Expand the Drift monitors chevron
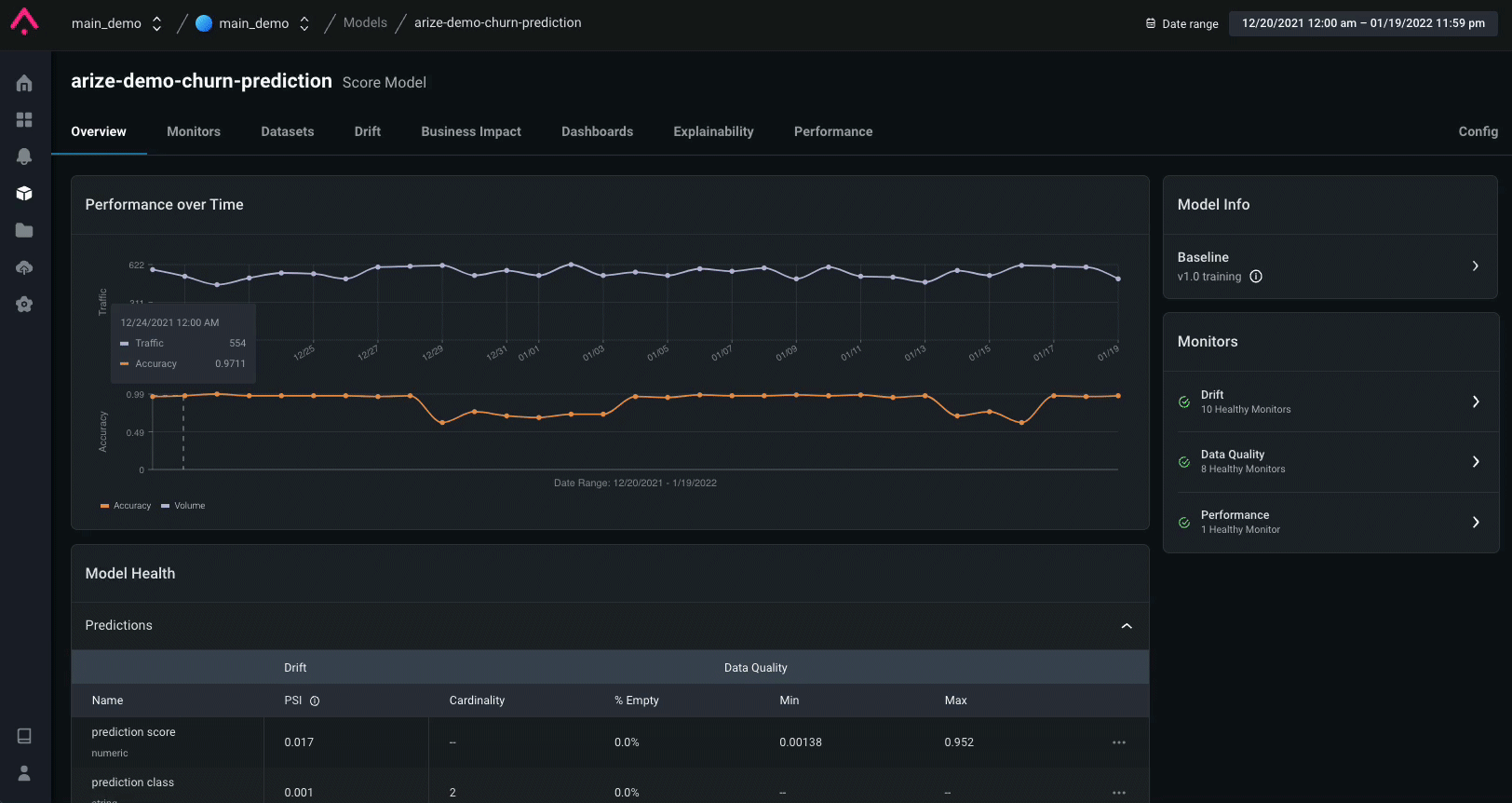Viewport: 1512px width, 803px height. [x=1476, y=401]
